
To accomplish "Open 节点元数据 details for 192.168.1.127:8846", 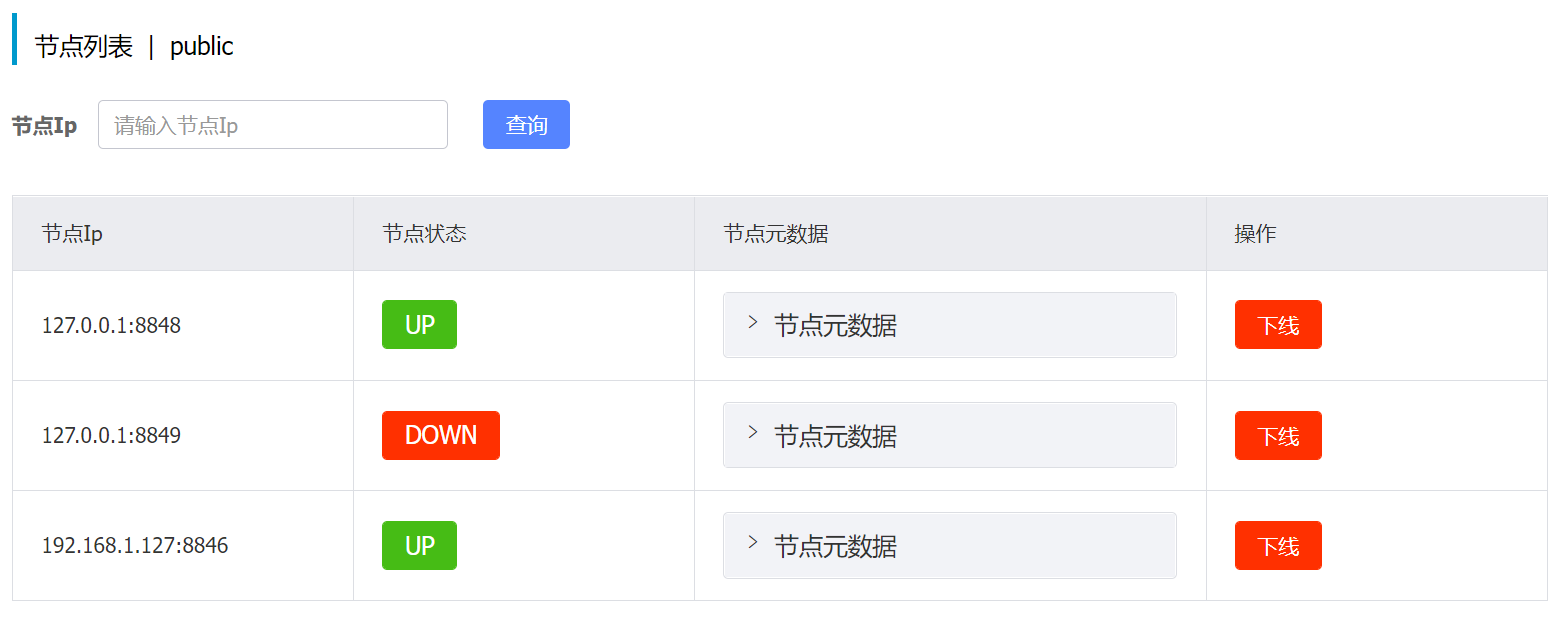I will point(948,546).
